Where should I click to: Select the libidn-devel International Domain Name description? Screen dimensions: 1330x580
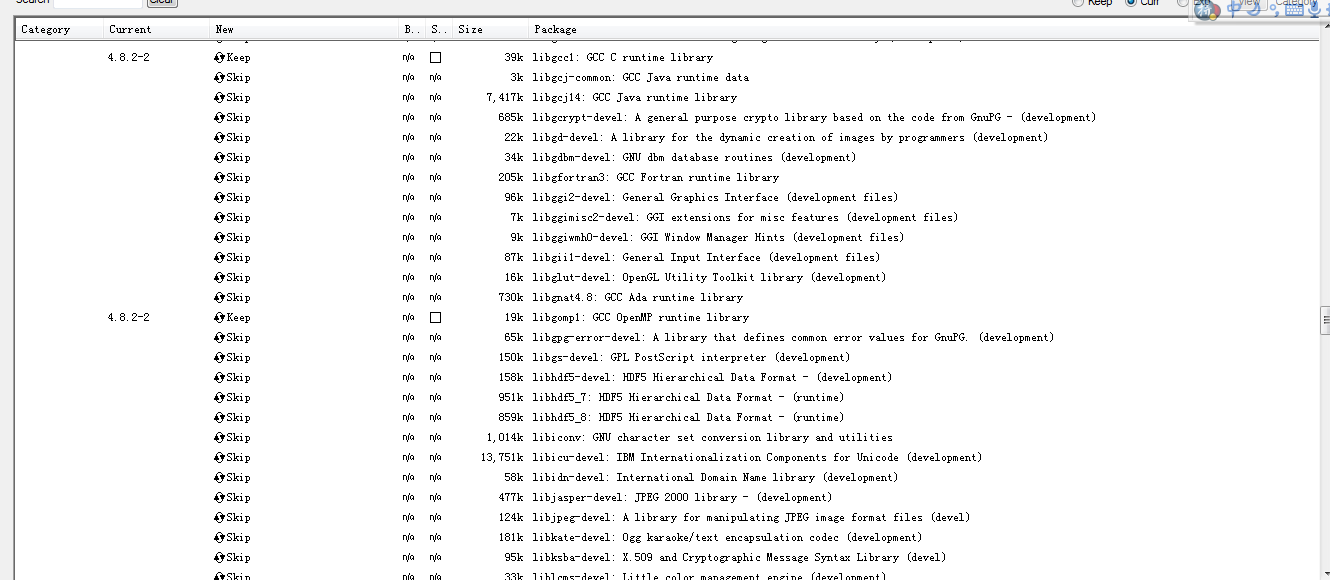pos(715,478)
